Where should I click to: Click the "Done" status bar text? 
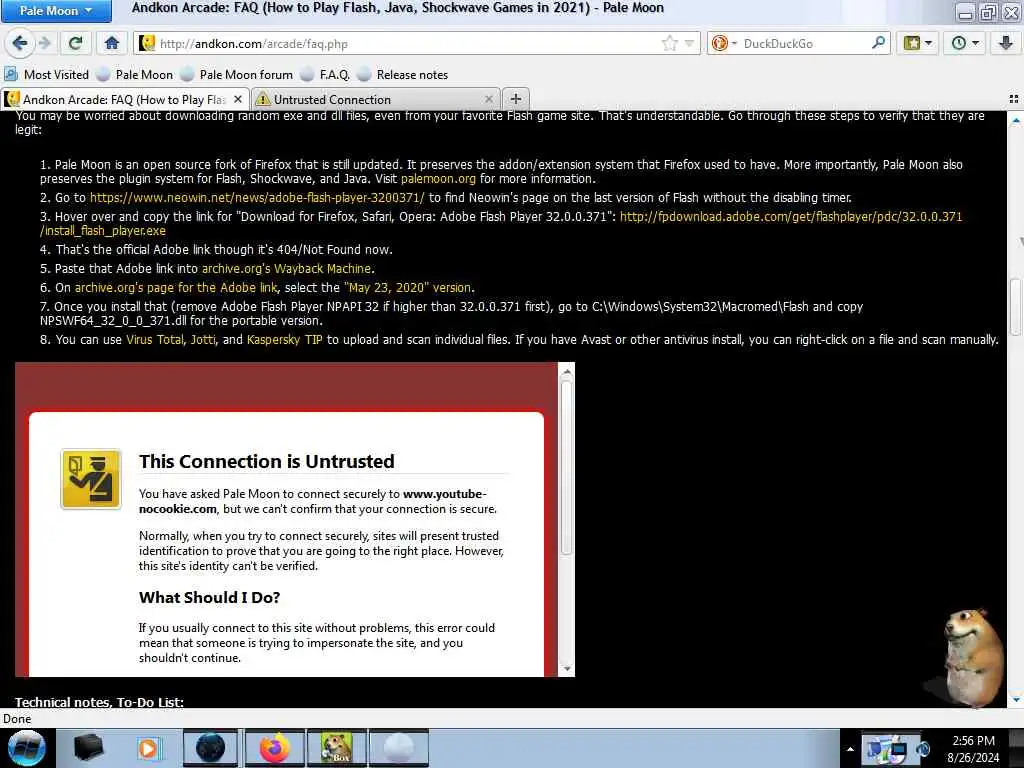pos(18,719)
